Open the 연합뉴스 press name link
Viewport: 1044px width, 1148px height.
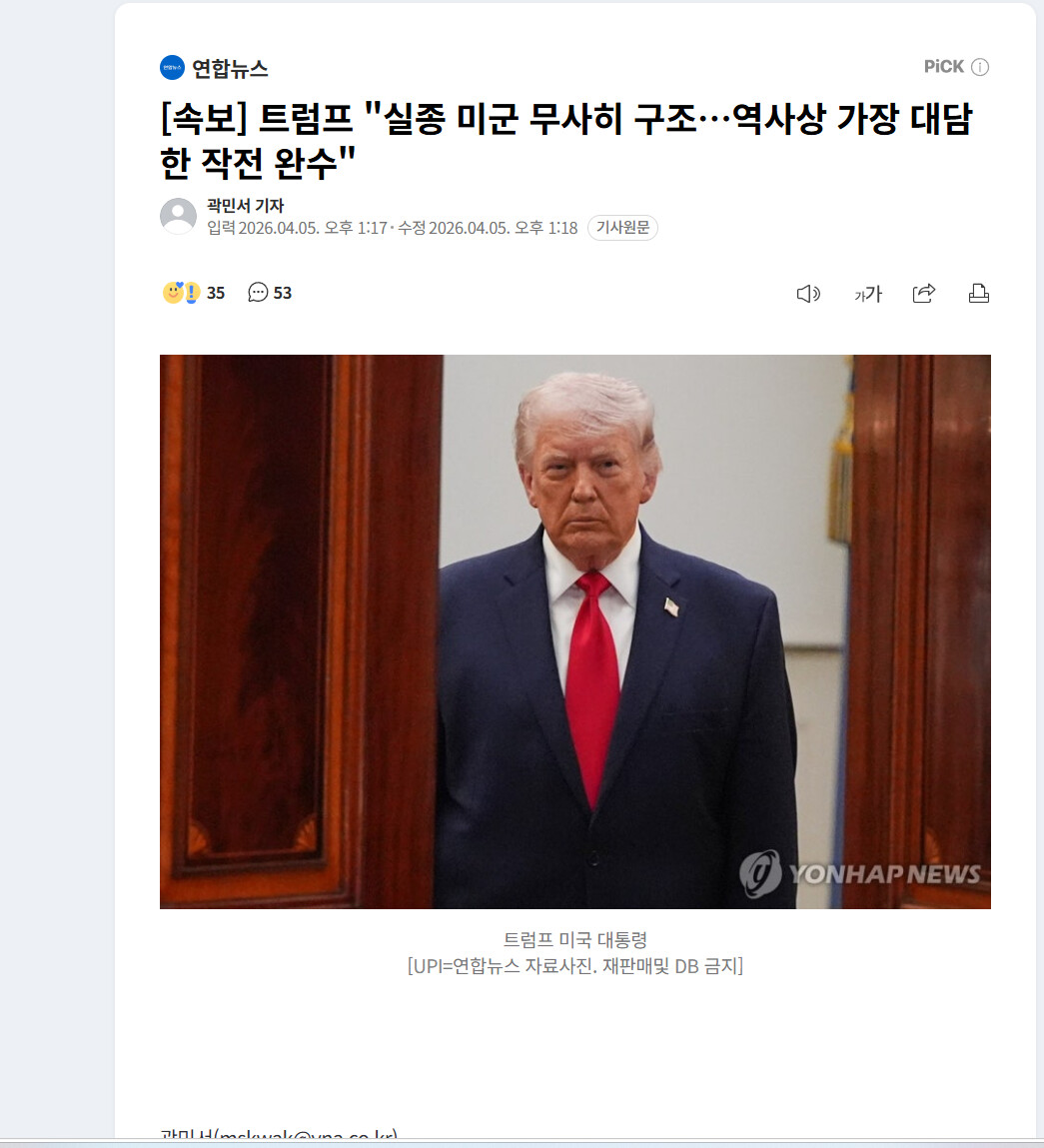coord(229,68)
